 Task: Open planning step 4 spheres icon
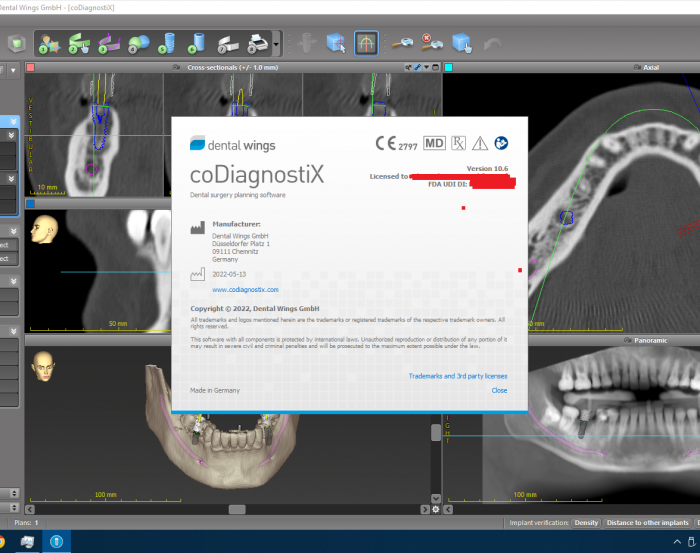pyautogui.click(x=139, y=44)
